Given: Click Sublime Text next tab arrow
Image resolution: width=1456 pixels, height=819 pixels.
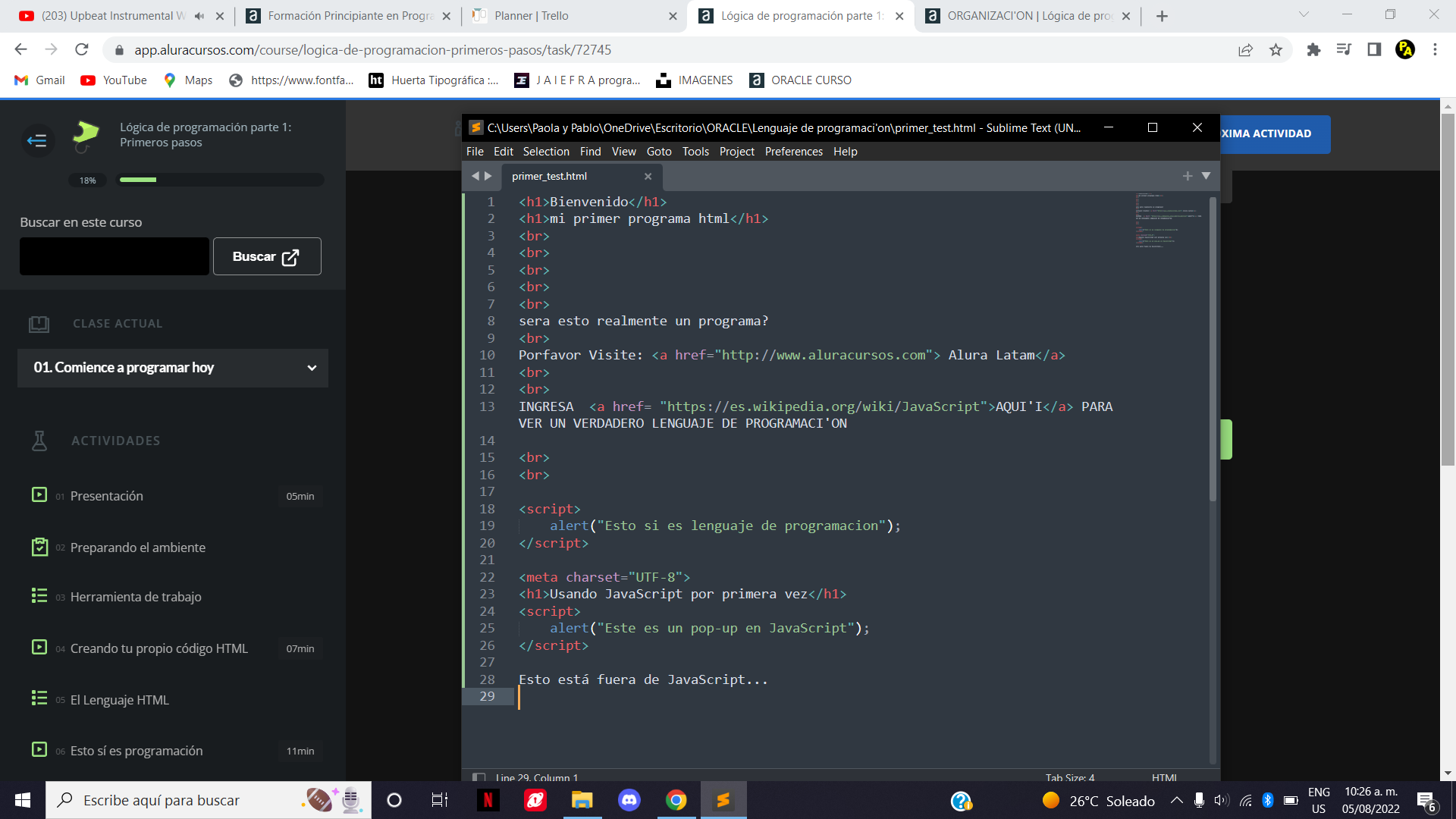Looking at the screenshot, I should [488, 176].
